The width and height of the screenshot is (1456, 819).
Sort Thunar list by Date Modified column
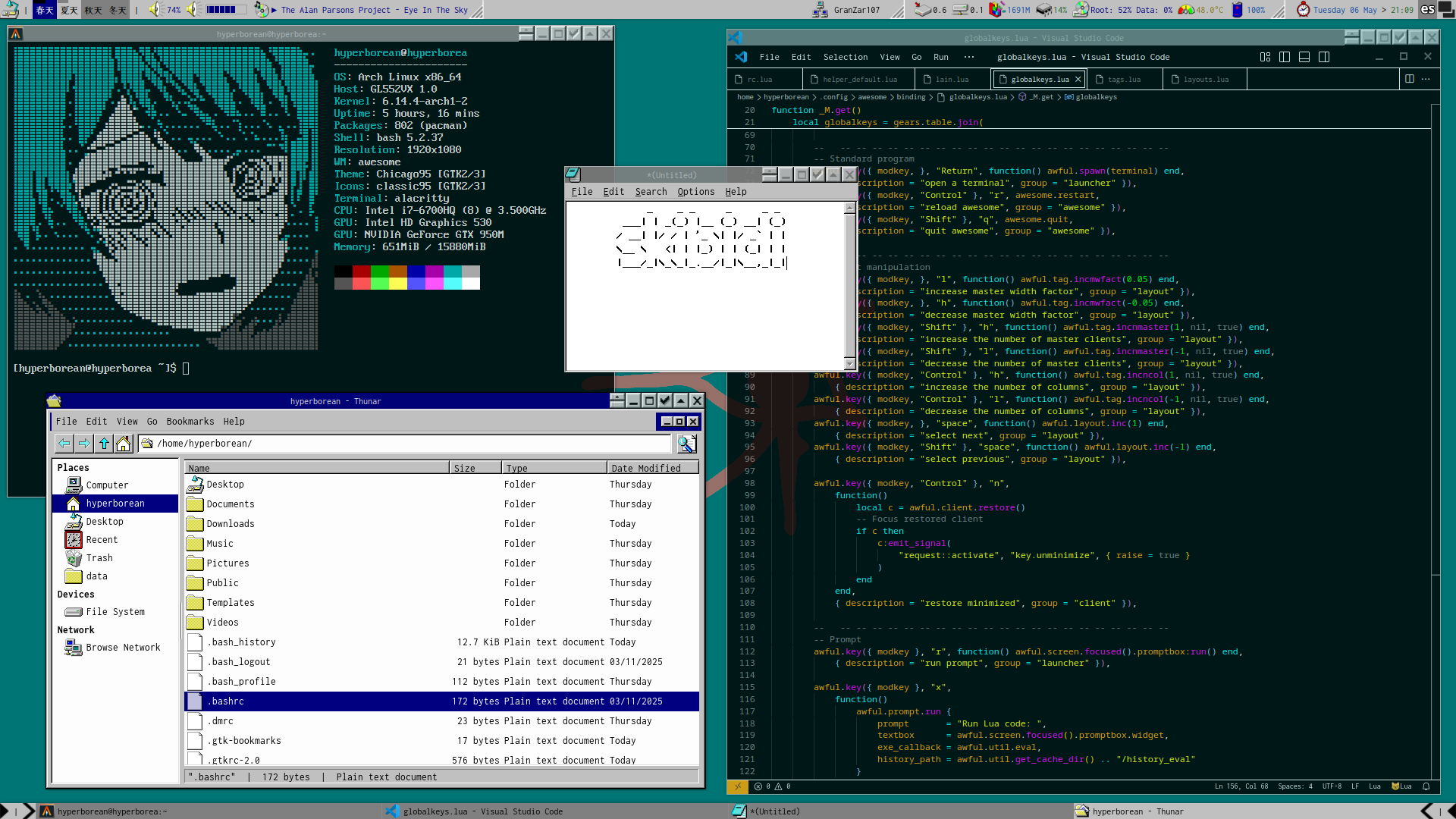point(652,468)
